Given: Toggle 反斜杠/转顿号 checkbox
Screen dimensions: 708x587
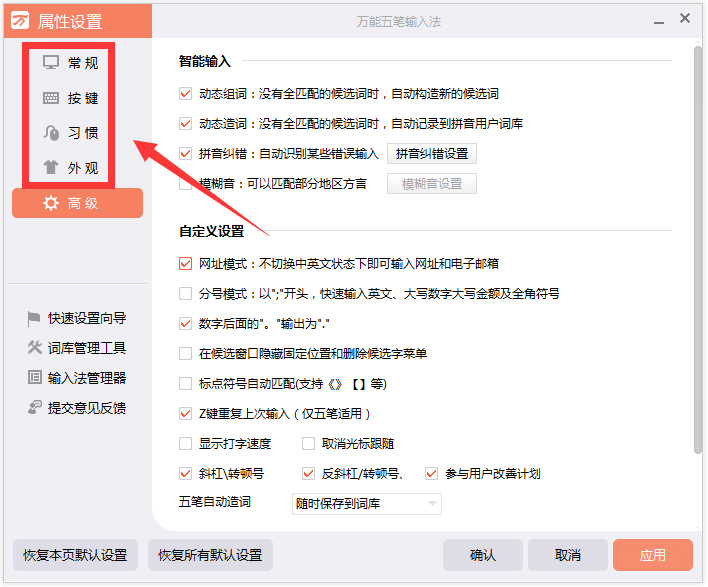Looking at the screenshot, I should coord(308,473).
